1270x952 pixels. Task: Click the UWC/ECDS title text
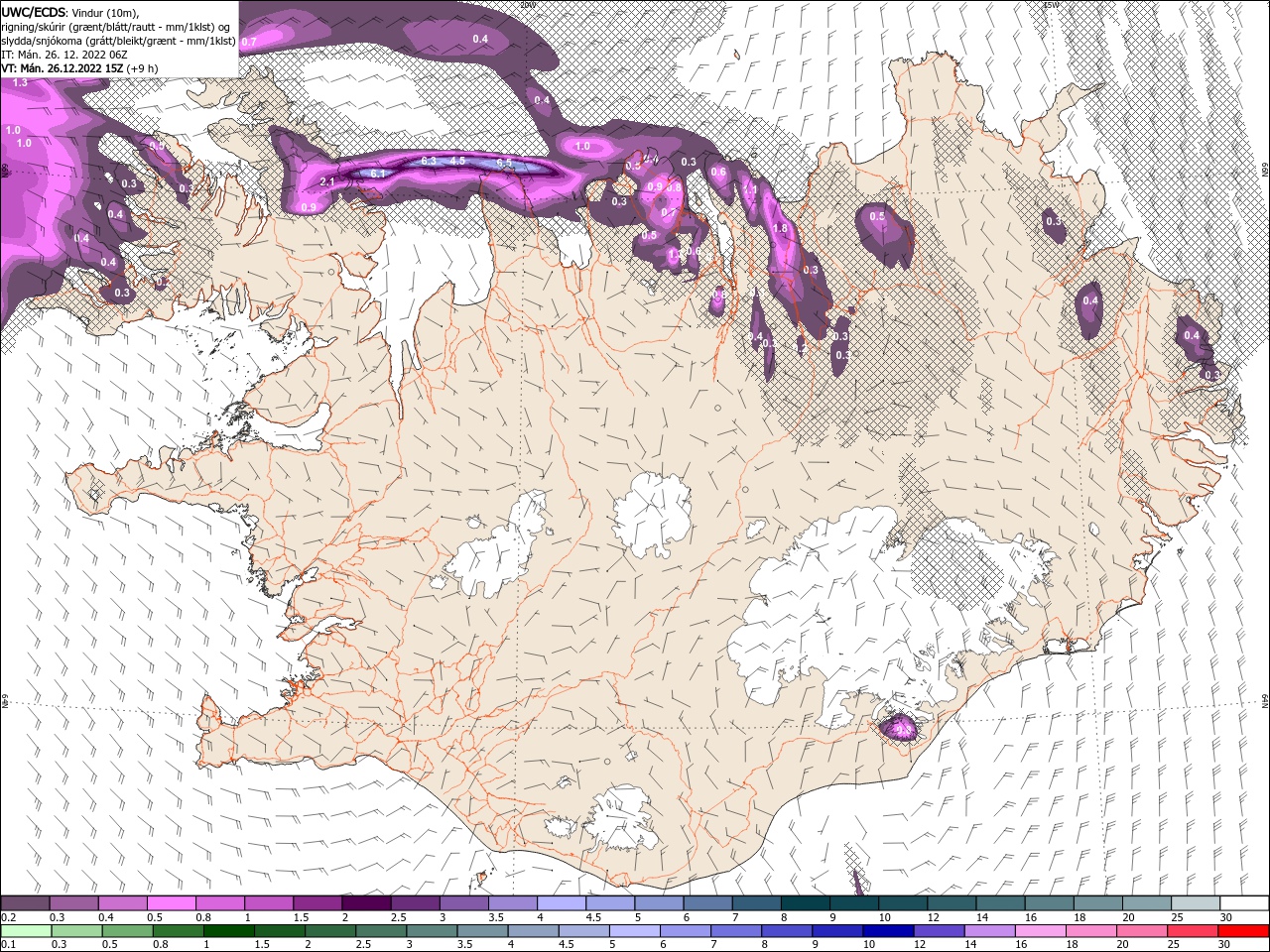pos(35,11)
